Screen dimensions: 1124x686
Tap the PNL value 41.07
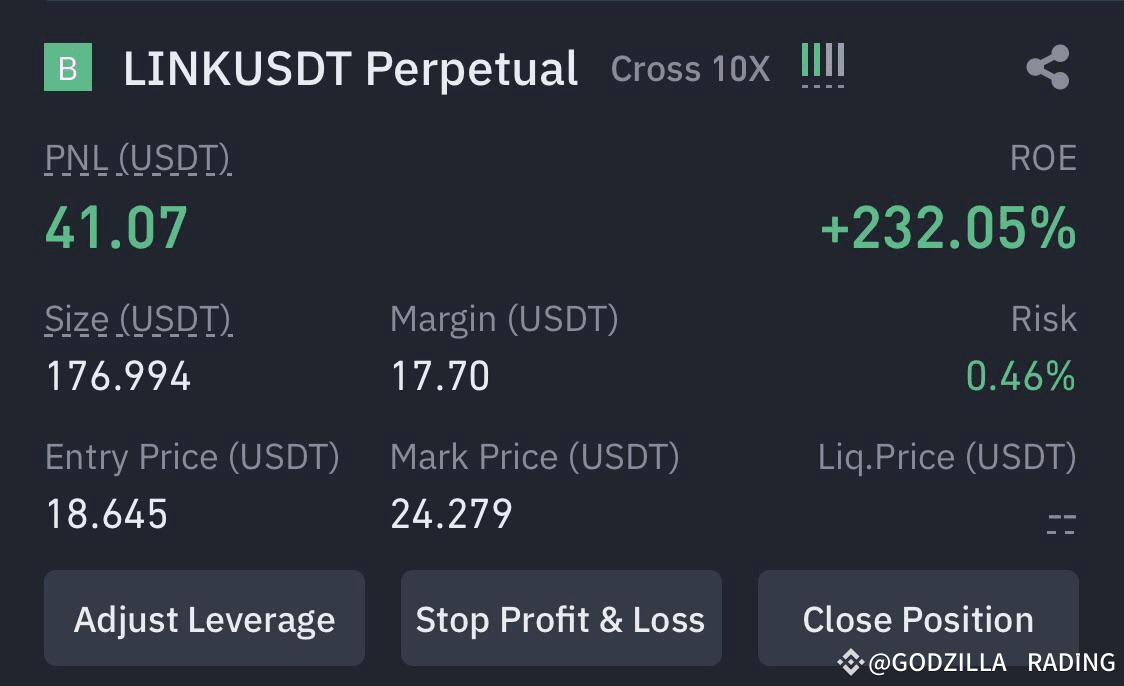pos(116,228)
